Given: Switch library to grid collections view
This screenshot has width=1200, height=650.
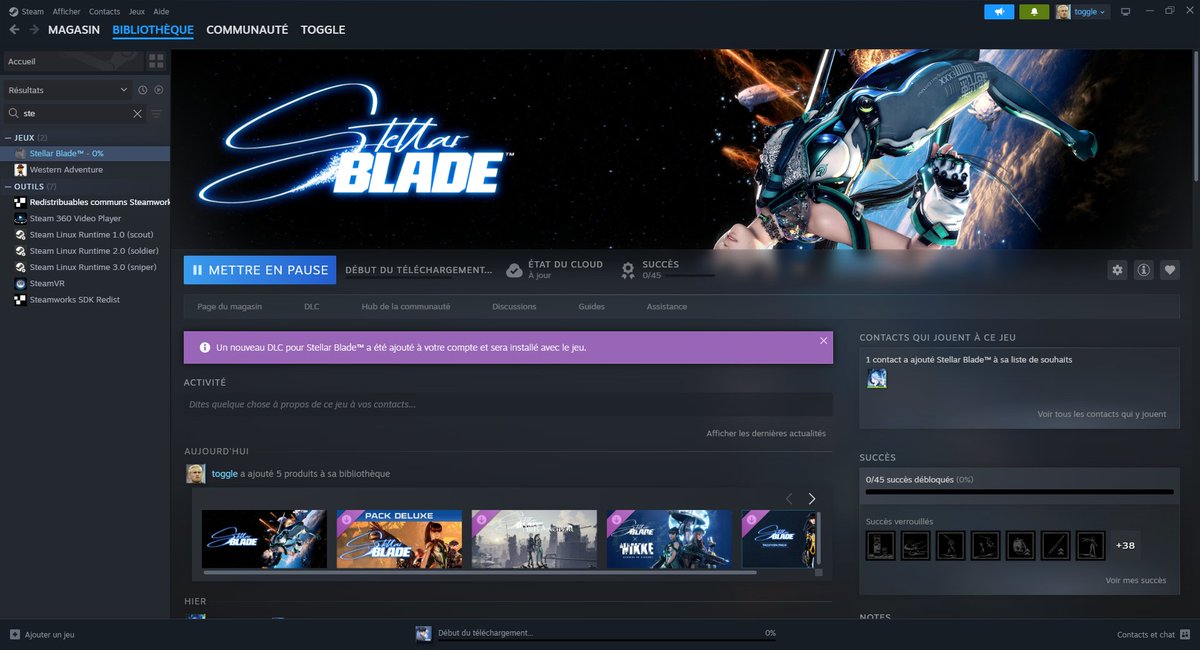Looking at the screenshot, I should 156,61.
